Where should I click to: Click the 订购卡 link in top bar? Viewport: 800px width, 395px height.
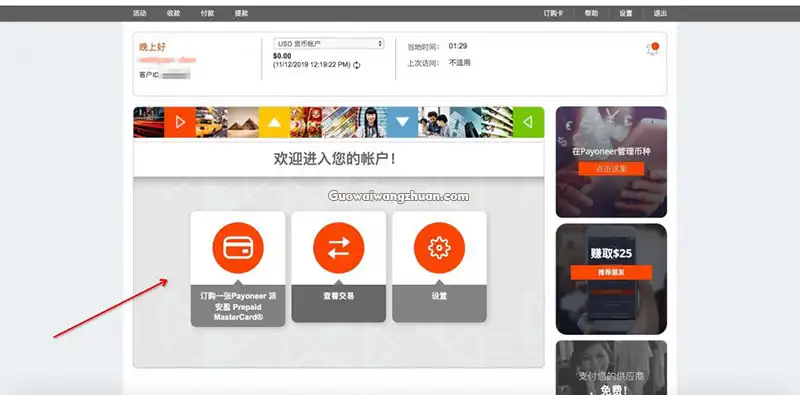[x=554, y=14]
